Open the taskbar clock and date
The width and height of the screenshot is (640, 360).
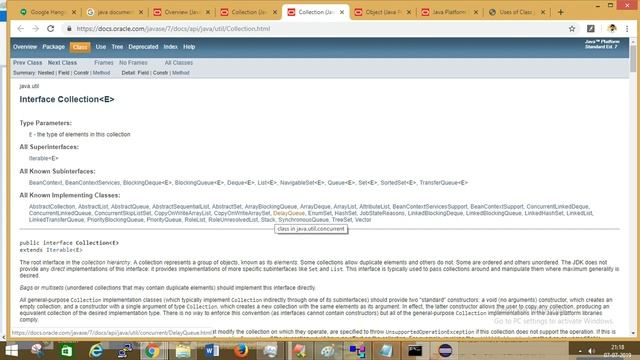coord(617,351)
